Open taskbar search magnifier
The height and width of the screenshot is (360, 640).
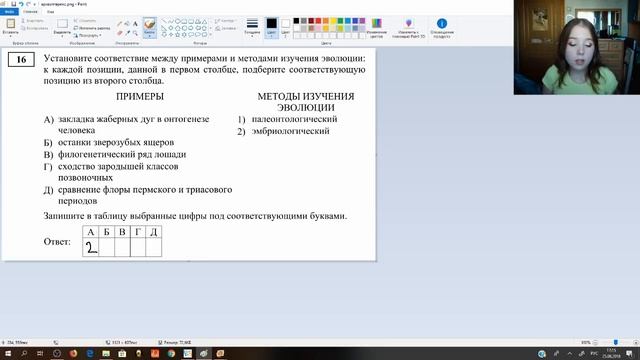pyautogui.click(x=24, y=353)
